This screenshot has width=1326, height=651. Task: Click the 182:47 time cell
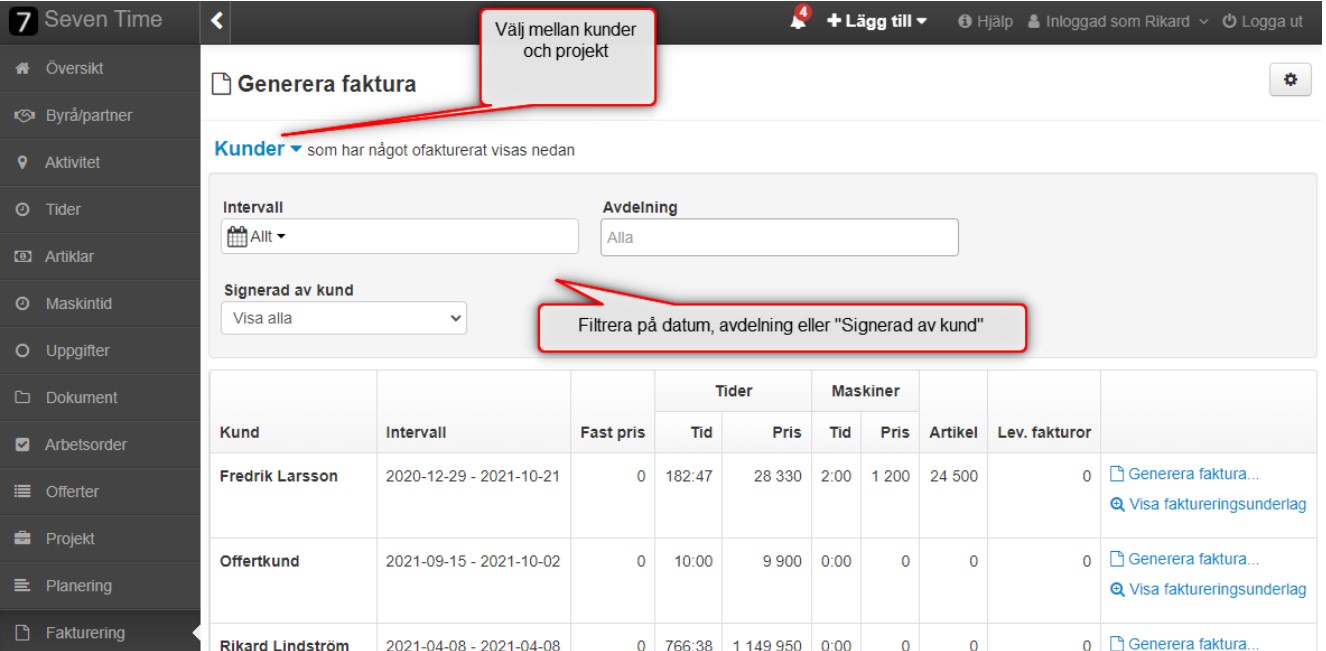point(689,476)
